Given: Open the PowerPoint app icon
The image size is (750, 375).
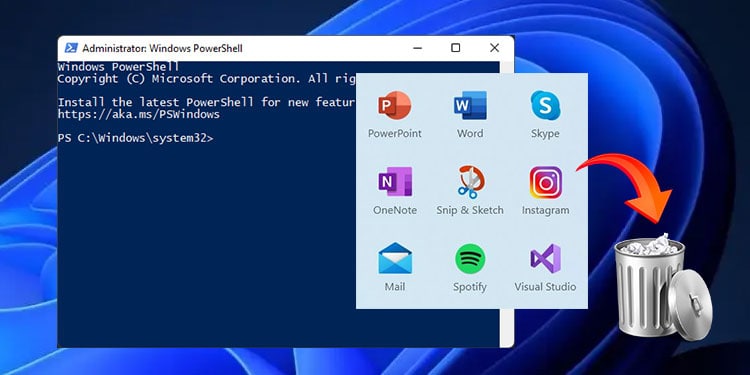Looking at the screenshot, I should tap(395, 106).
